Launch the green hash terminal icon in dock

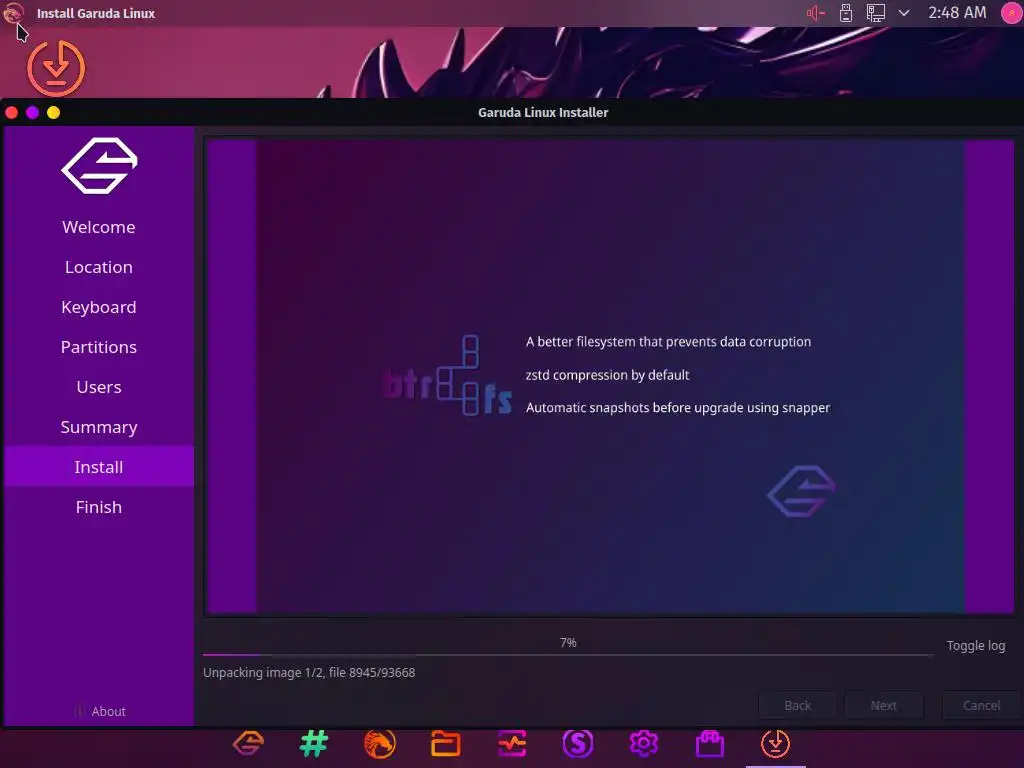314,743
